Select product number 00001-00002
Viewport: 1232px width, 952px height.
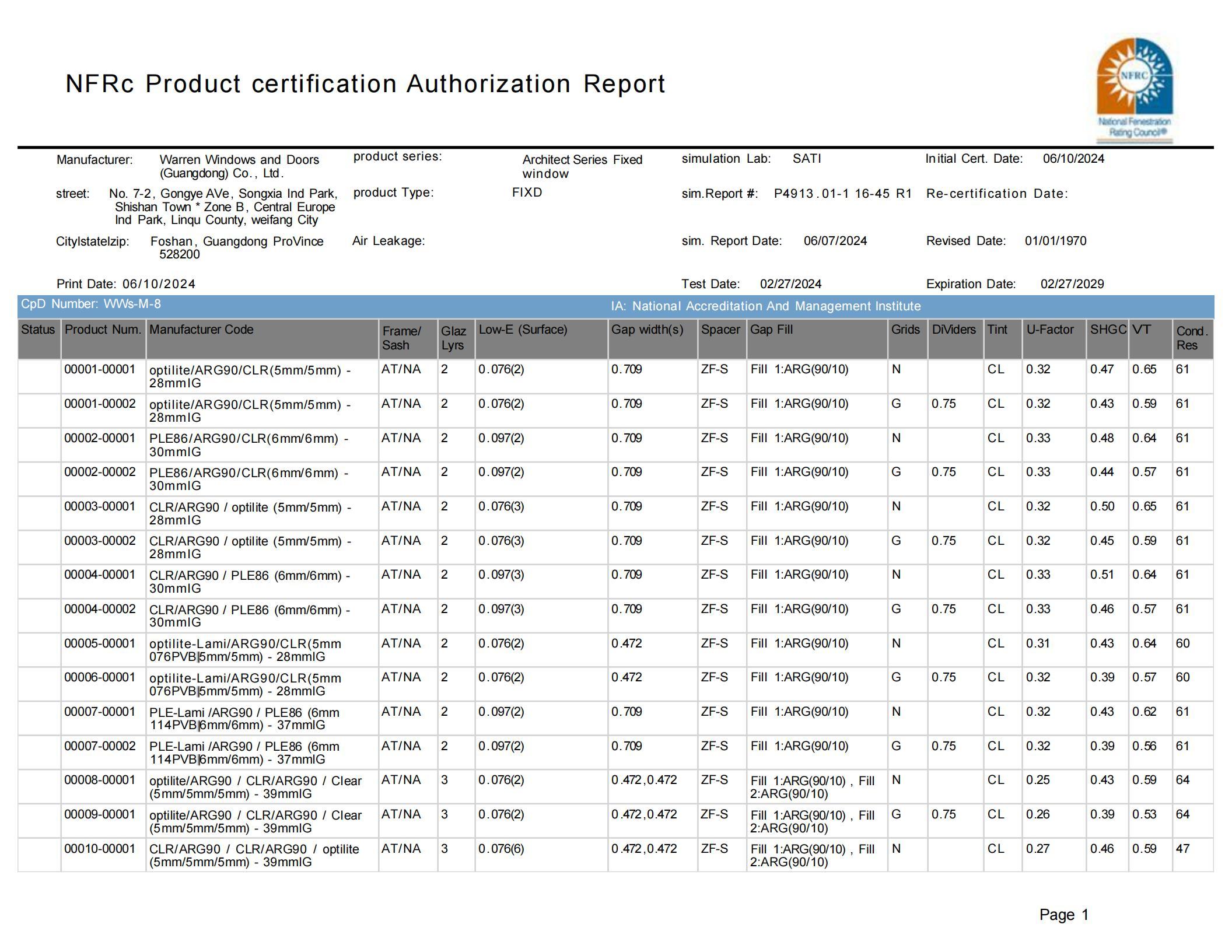[x=100, y=404]
